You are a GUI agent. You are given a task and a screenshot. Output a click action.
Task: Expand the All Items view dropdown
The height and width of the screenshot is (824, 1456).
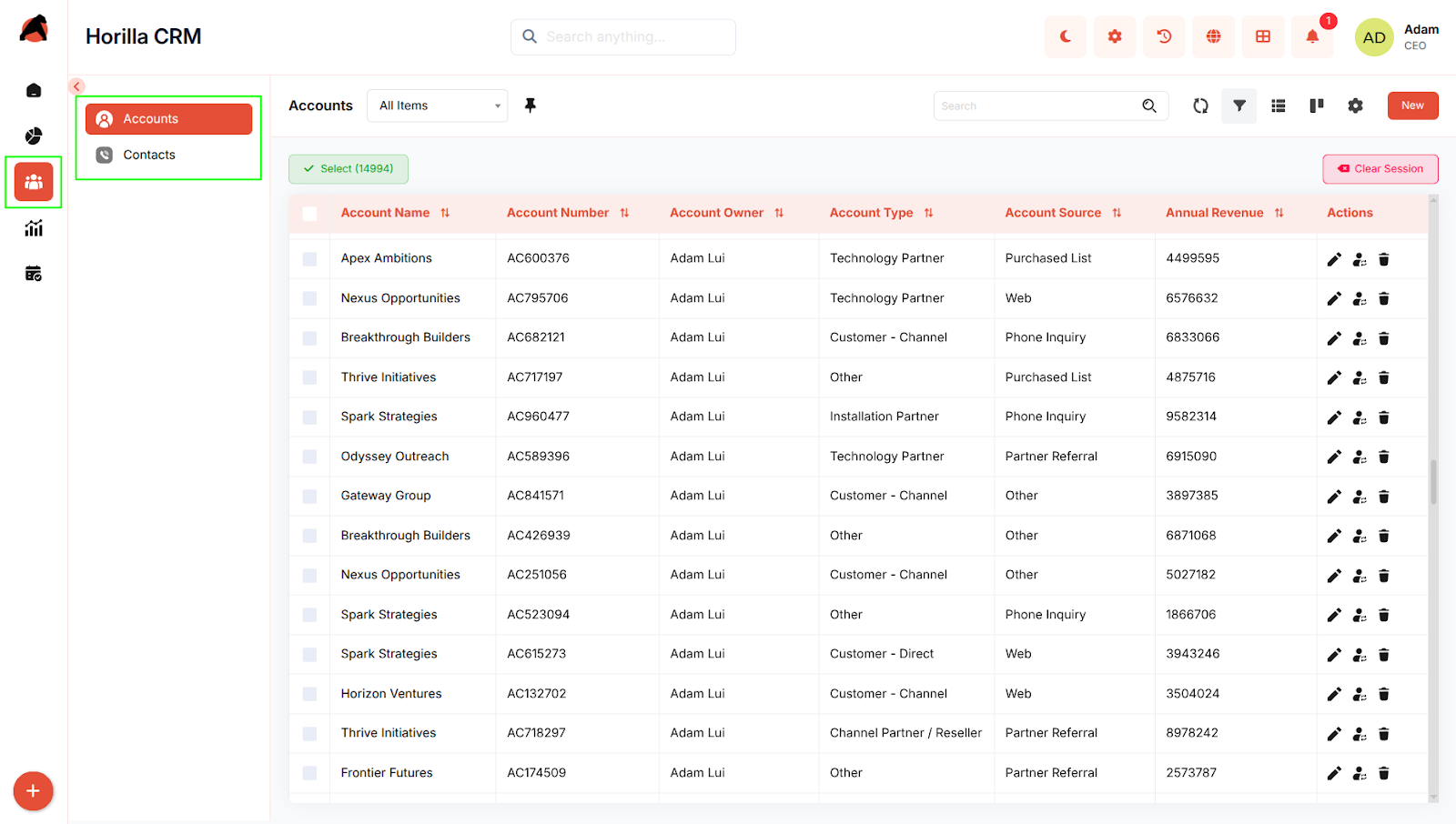coord(438,106)
